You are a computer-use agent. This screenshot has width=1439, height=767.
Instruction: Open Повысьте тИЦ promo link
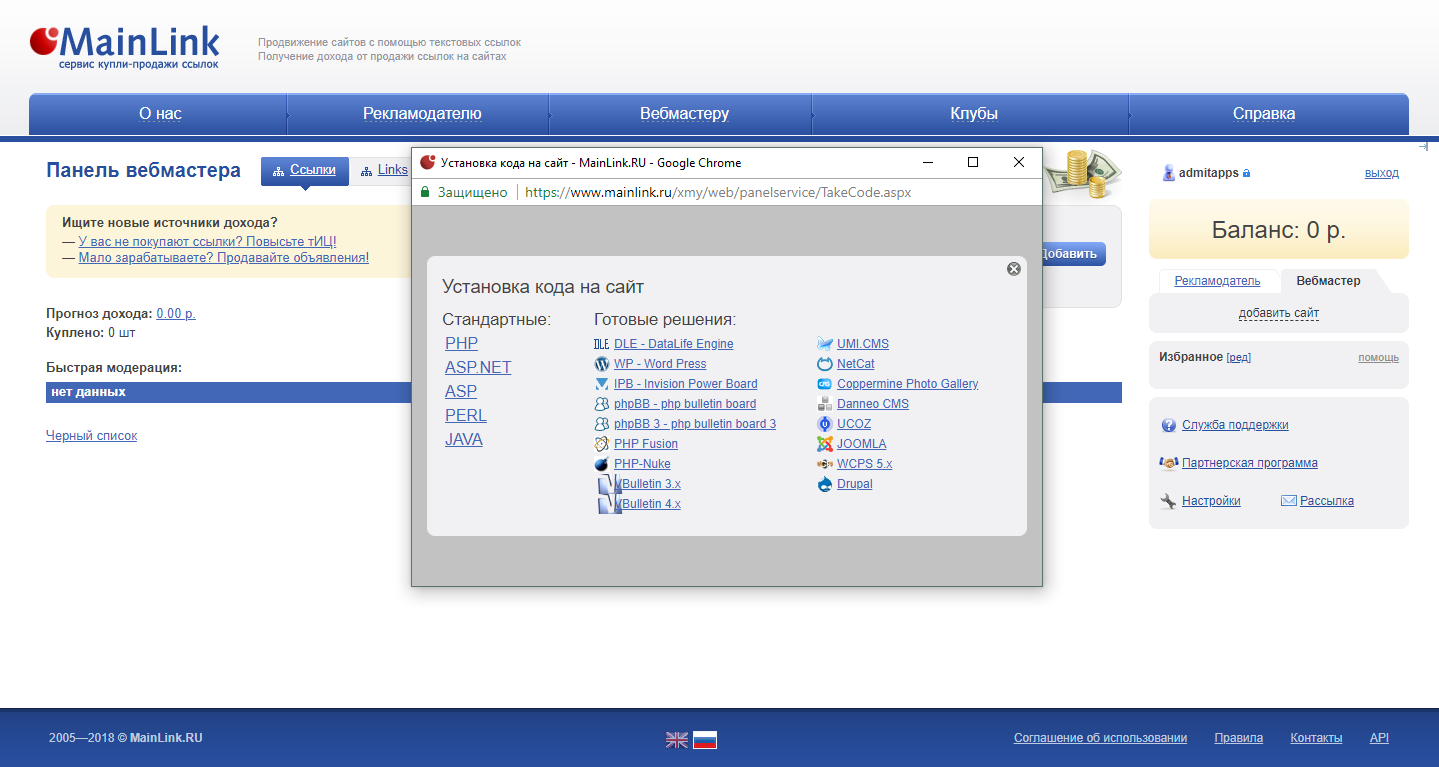(x=208, y=241)
